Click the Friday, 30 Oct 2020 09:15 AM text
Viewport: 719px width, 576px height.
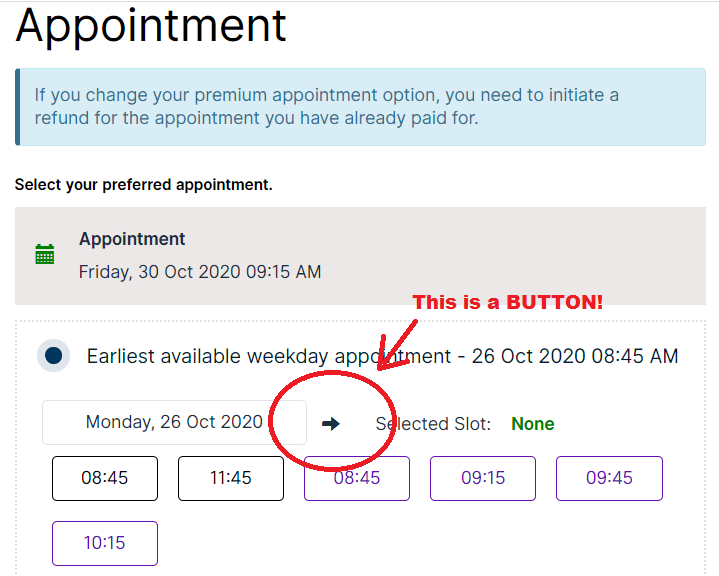[200, 271]
